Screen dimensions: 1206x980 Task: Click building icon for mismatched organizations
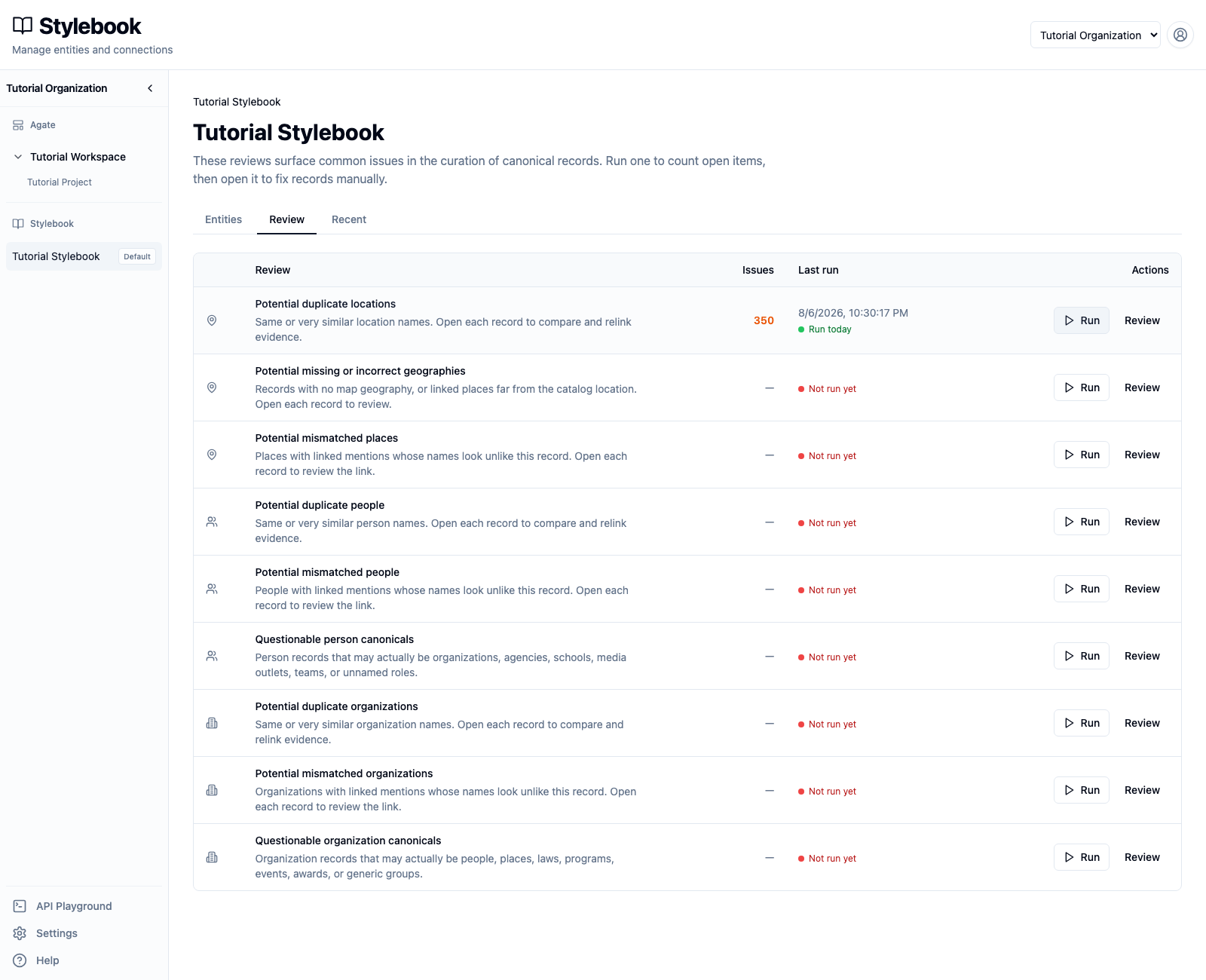212,790
